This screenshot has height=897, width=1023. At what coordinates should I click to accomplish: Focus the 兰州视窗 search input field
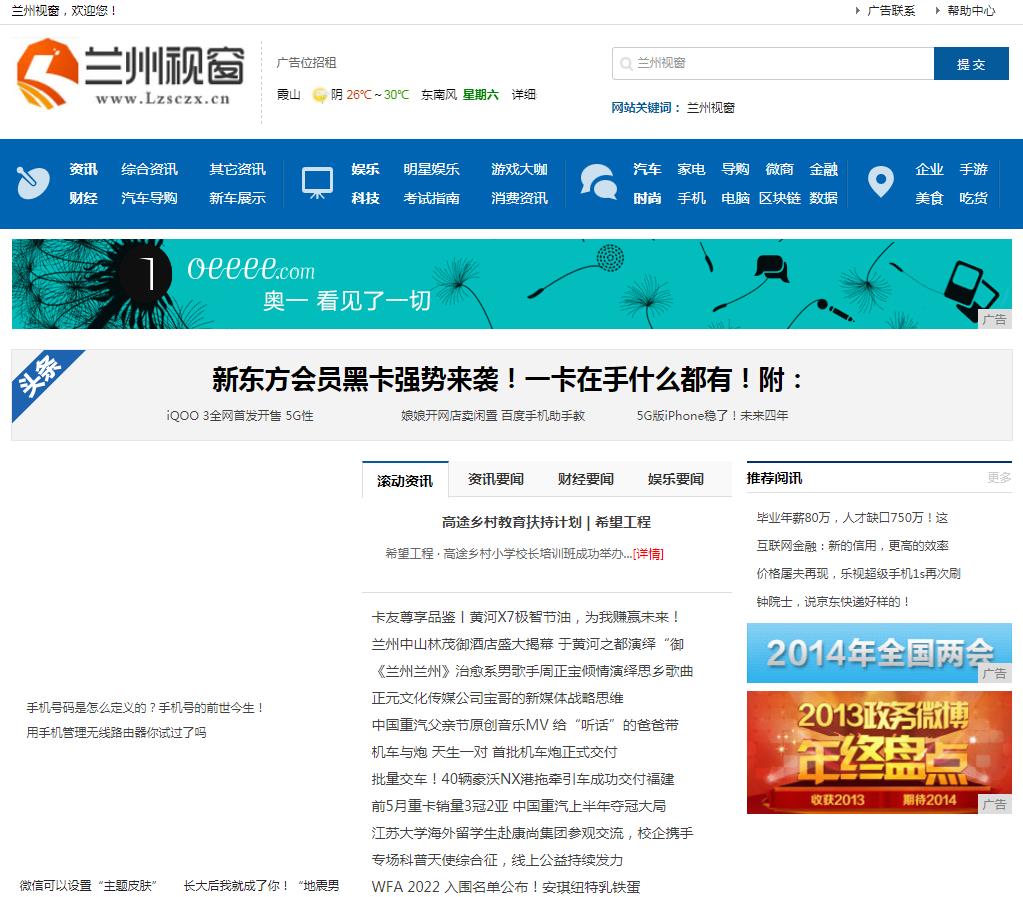coord(773,63)
